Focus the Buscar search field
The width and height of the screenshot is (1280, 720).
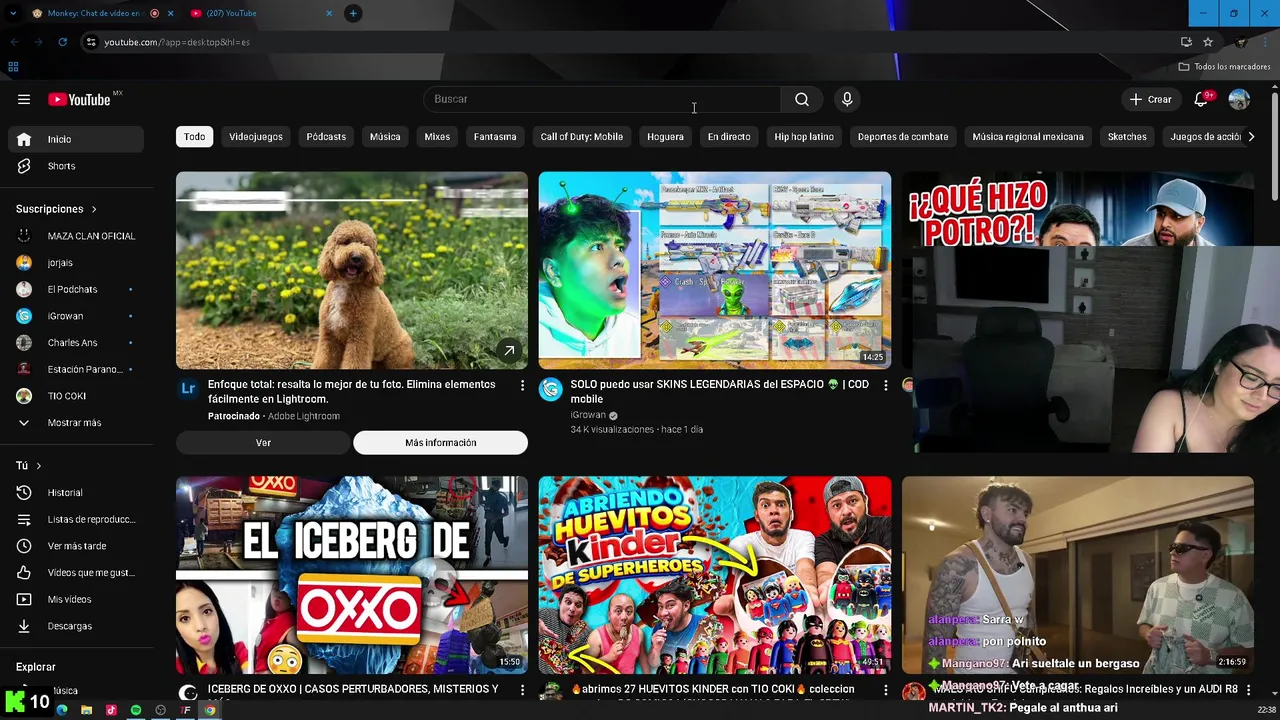(x=603, y=99)
